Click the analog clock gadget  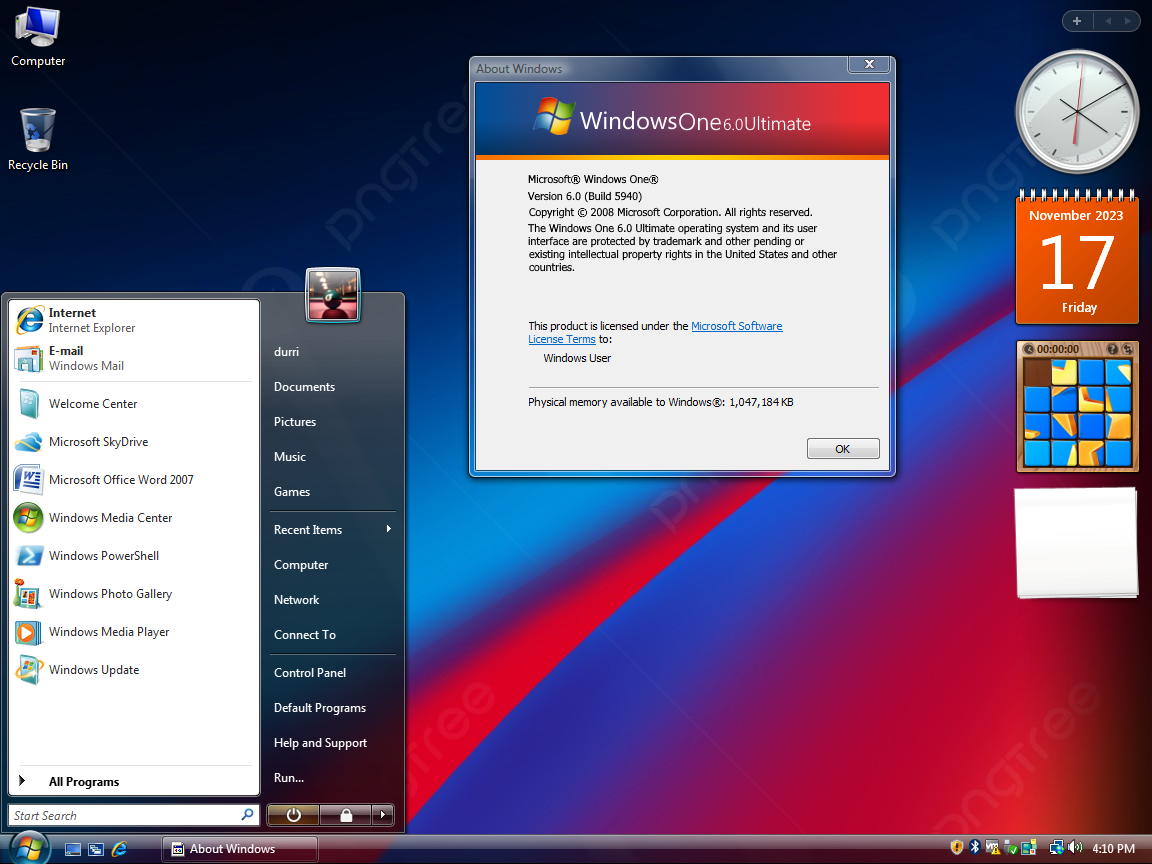click(x=1077, y=112)
